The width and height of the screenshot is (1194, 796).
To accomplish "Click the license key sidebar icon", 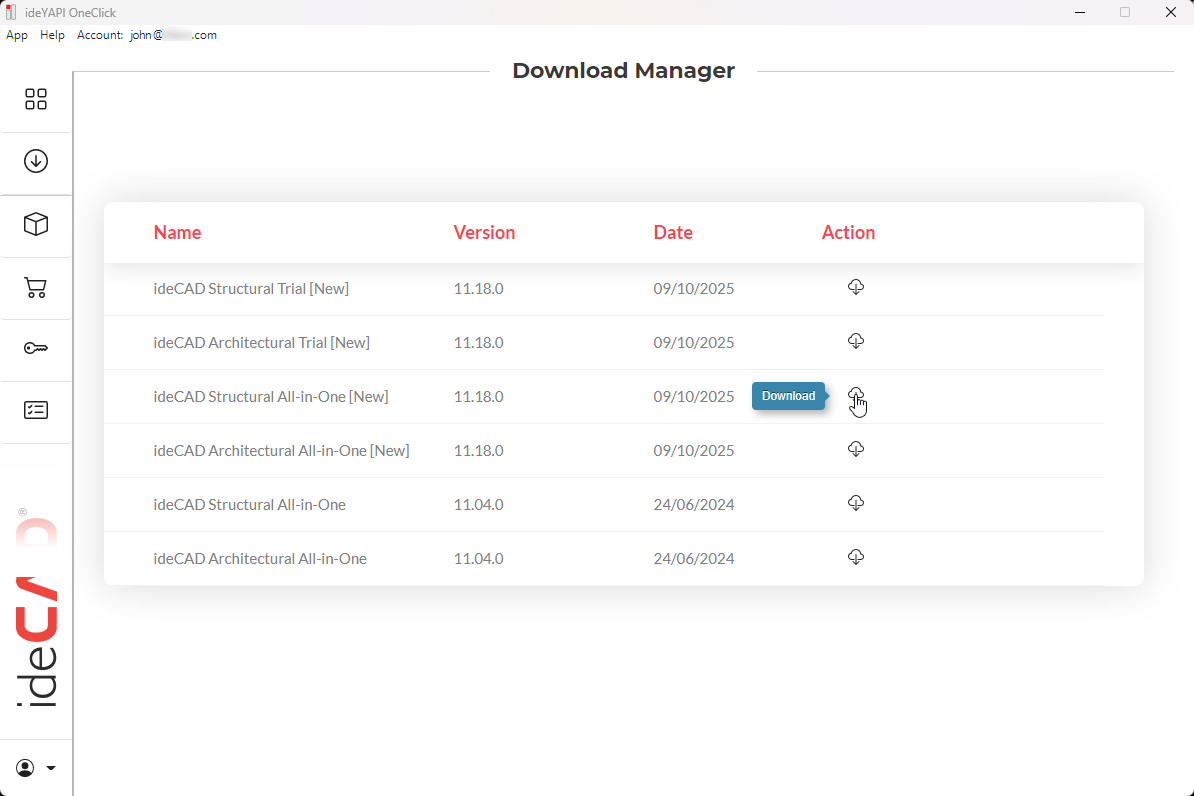I will point(36,348).
